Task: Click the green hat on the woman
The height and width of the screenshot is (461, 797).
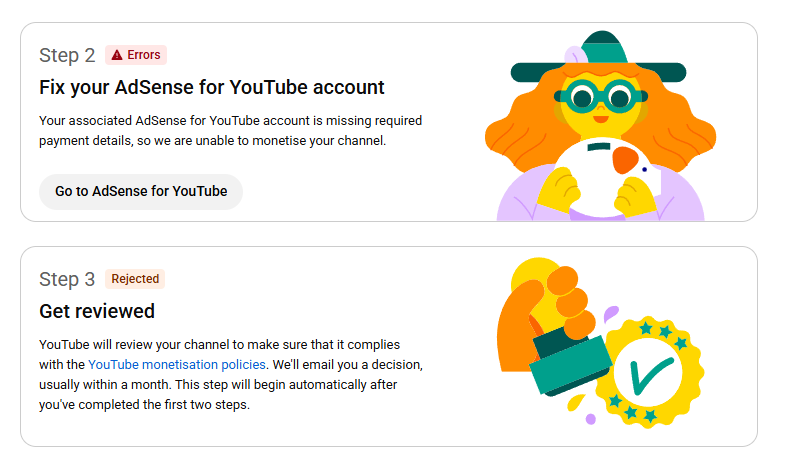Action: tap(598, 62)
